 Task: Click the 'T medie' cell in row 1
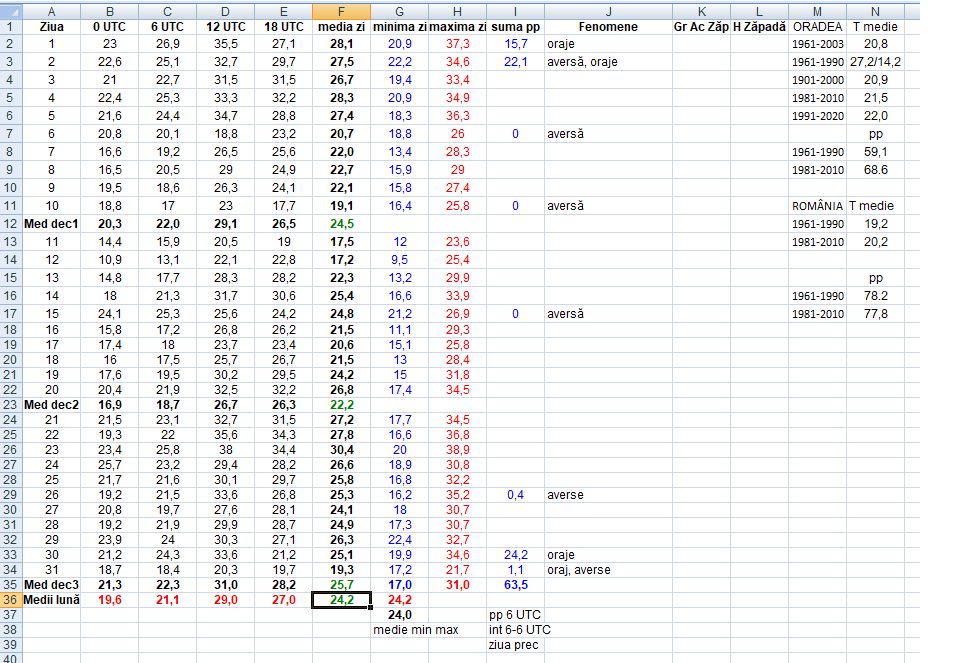[x=876, y=27]
